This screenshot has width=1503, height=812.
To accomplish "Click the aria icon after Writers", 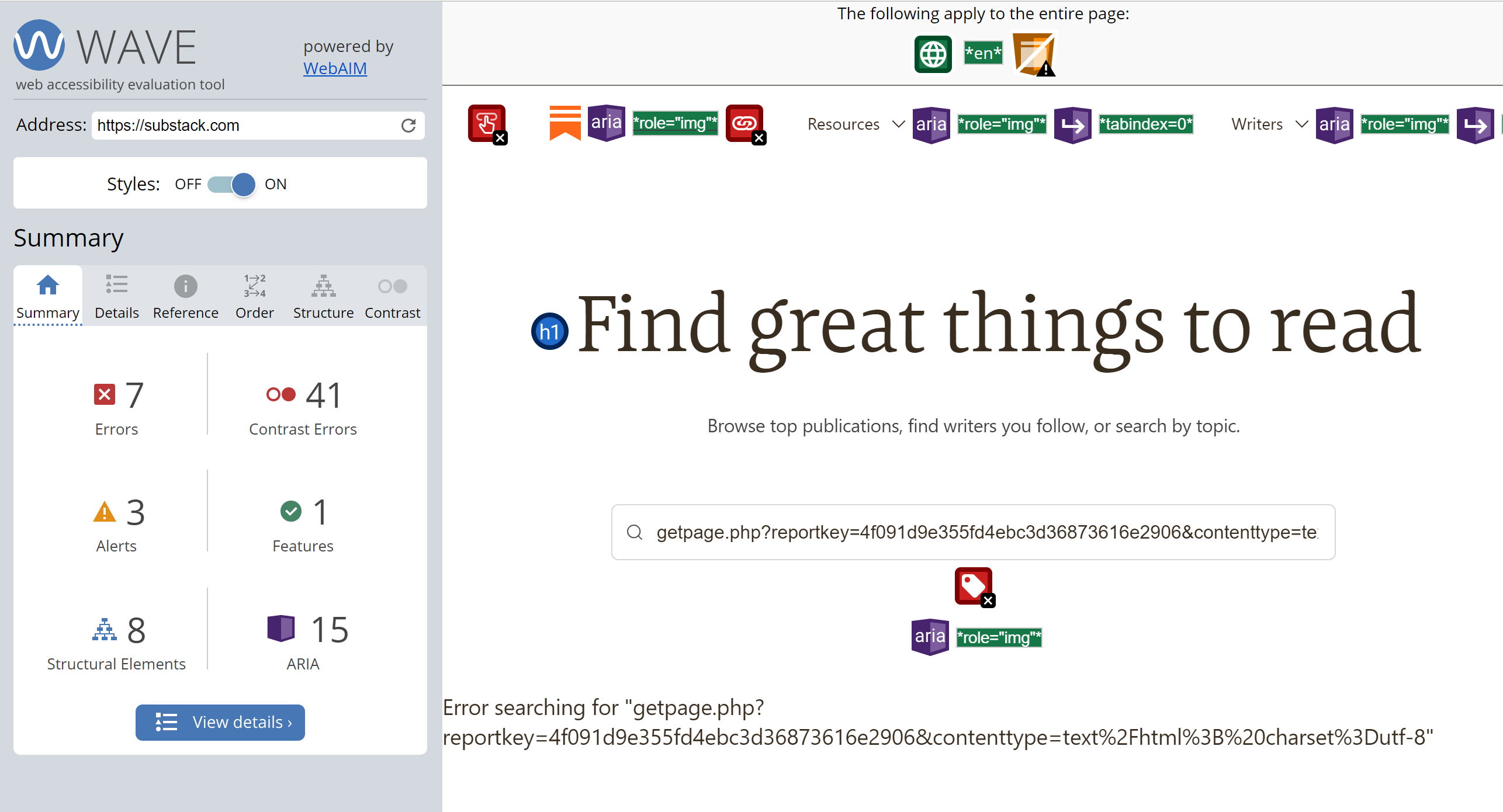I will (1335, 124).
